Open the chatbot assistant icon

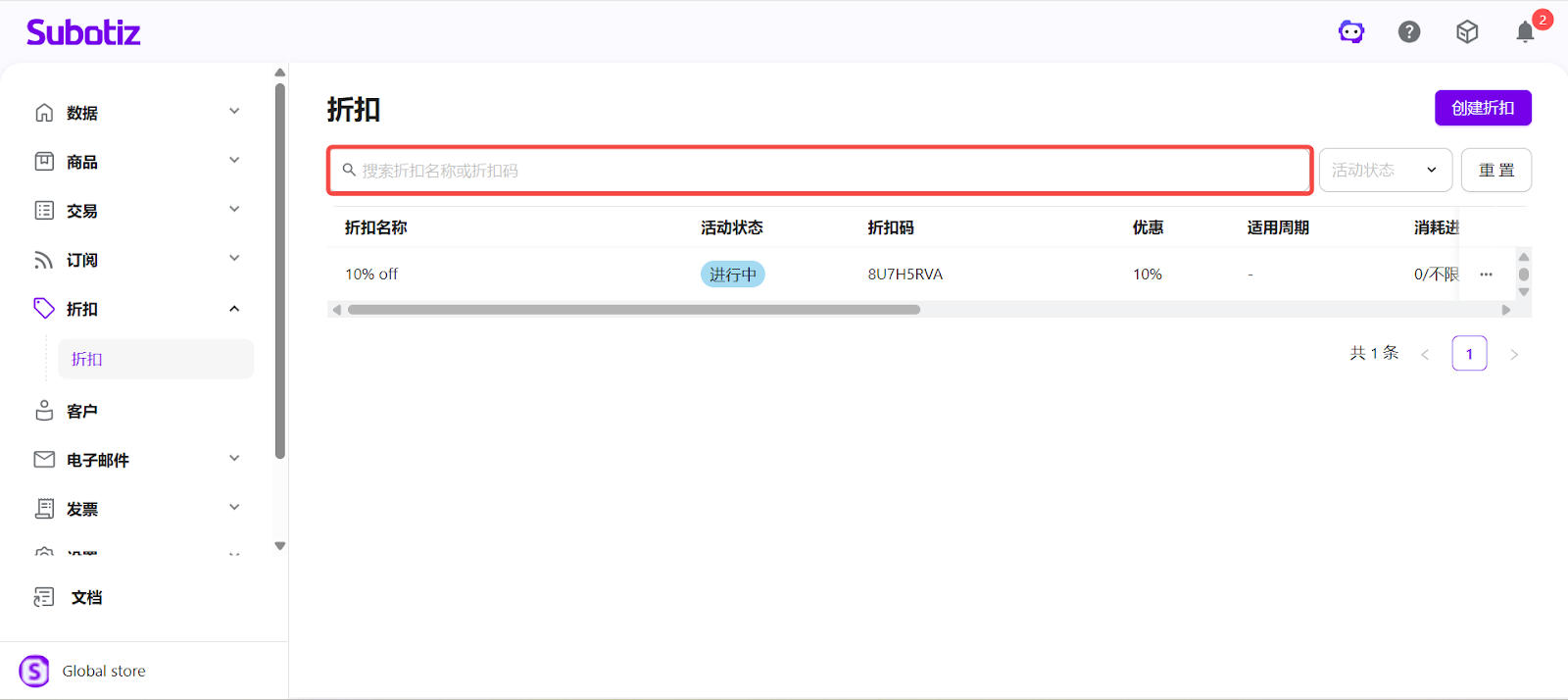(x=1351, y=32)
